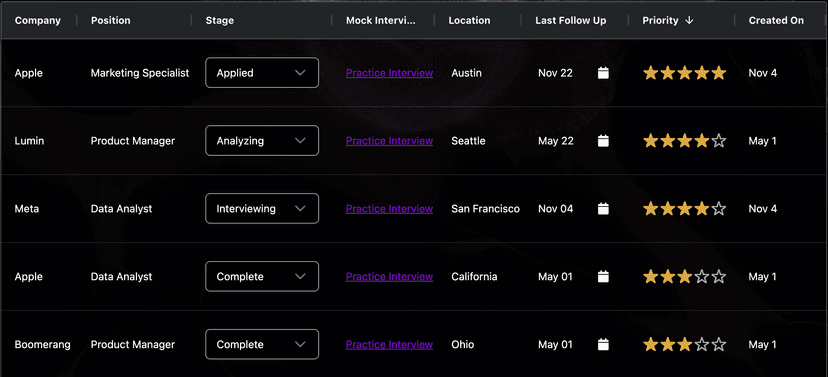Sort by Created On column header
Screen dimensions: 828x377
[776, 21]
